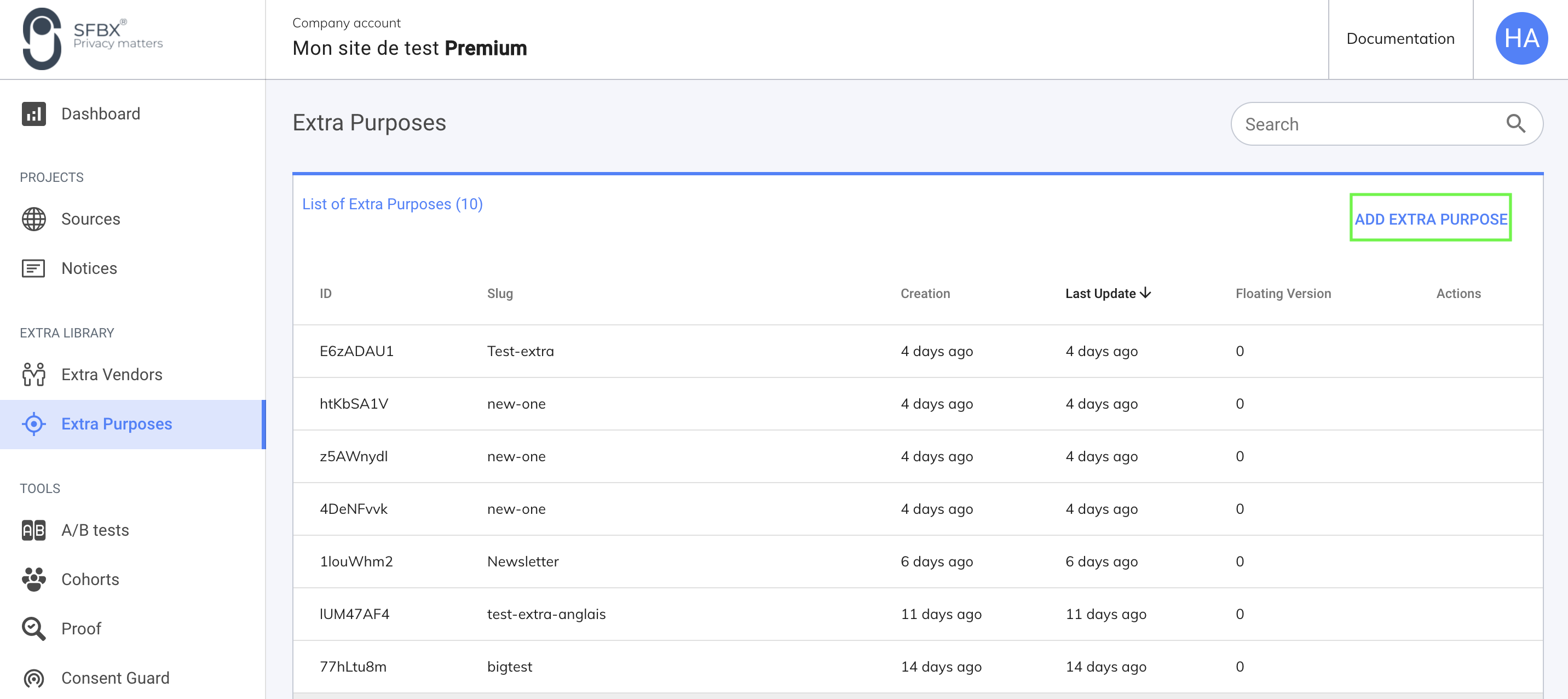The width and height of the screenshot is (1568, 699).
Task: Open the Test-extra purpose row
Action: [521, 351]
